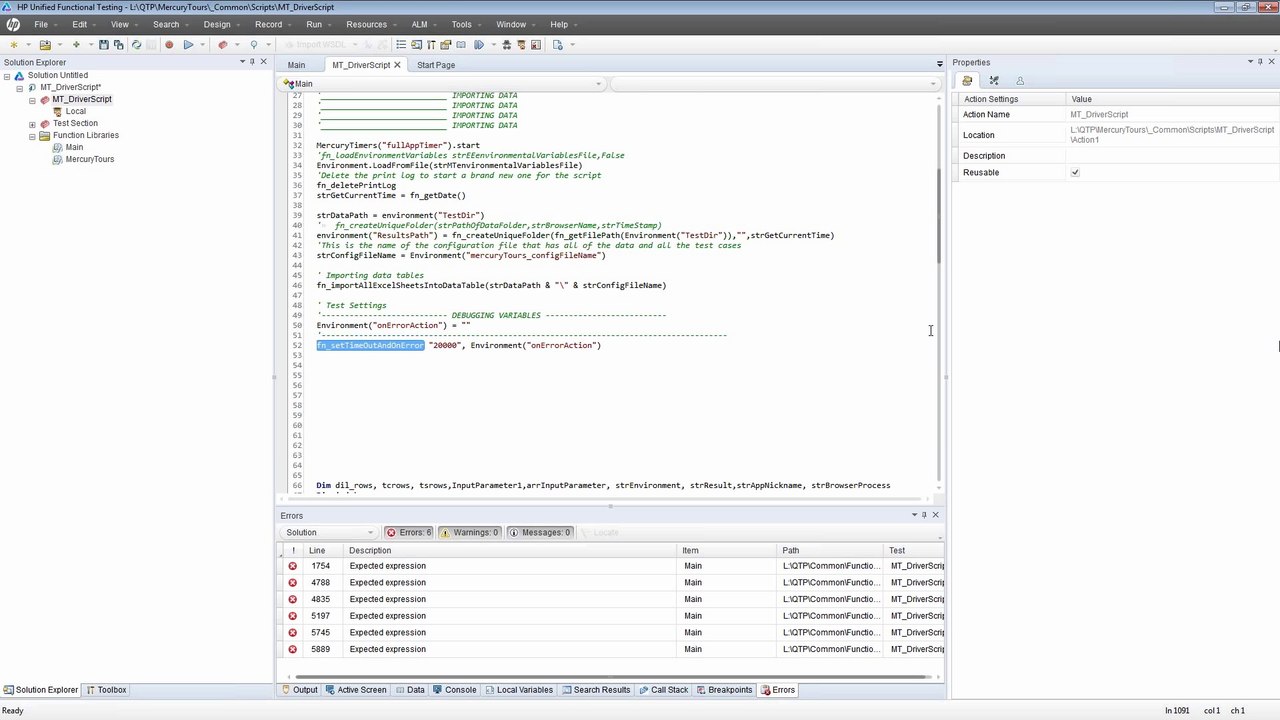
Task: Open the Design menu
Action: pyautogui.click(x=217, y=24)
